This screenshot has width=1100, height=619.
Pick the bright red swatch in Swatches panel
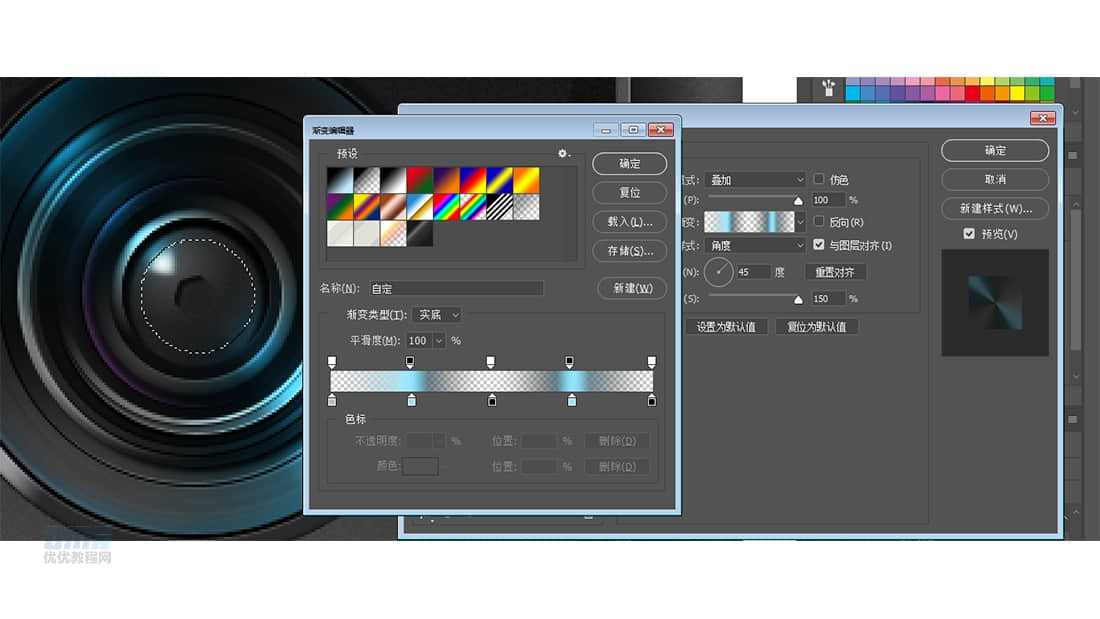click(x=972, y=93)
